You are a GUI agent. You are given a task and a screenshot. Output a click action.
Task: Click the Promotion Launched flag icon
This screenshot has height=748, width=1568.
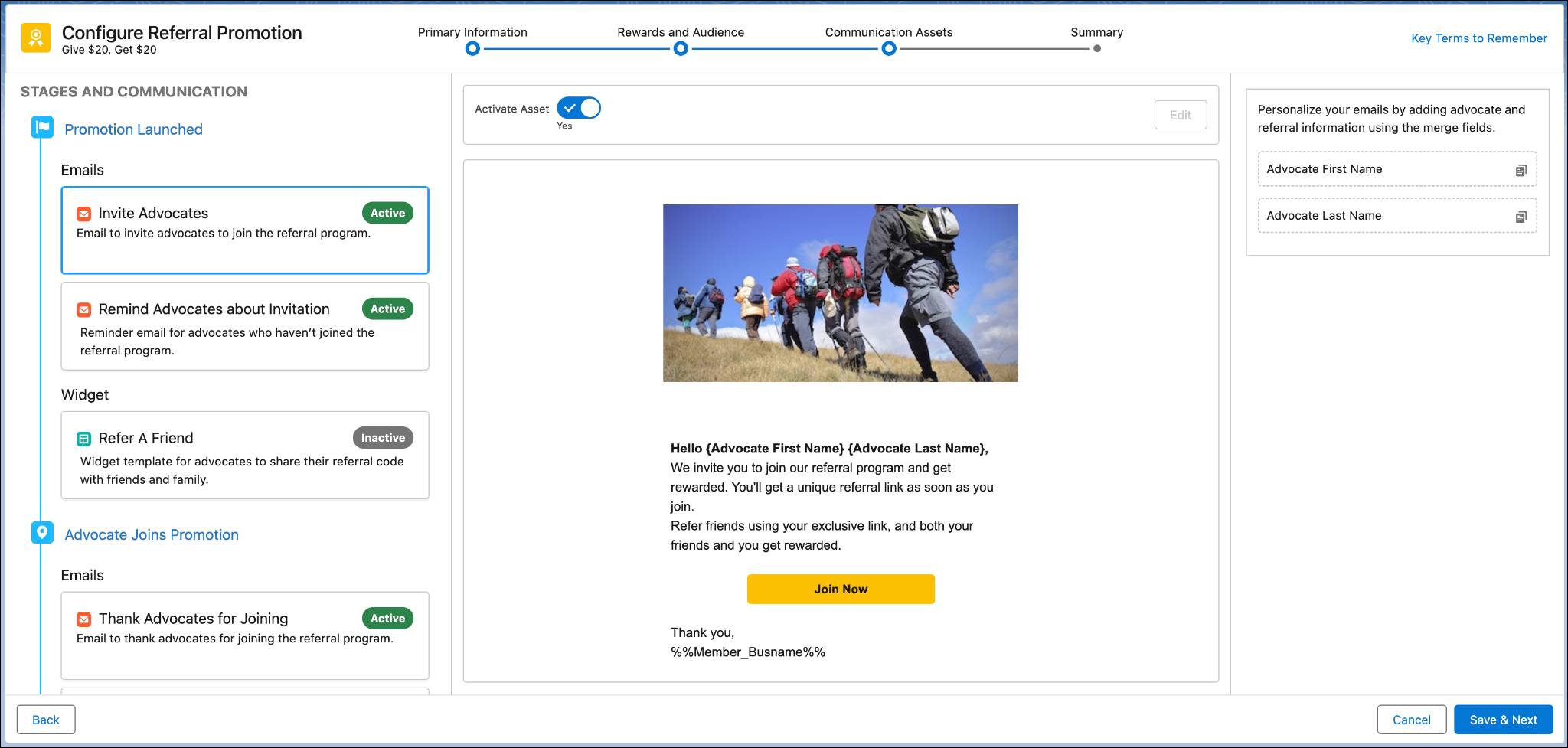pos(42,127)
